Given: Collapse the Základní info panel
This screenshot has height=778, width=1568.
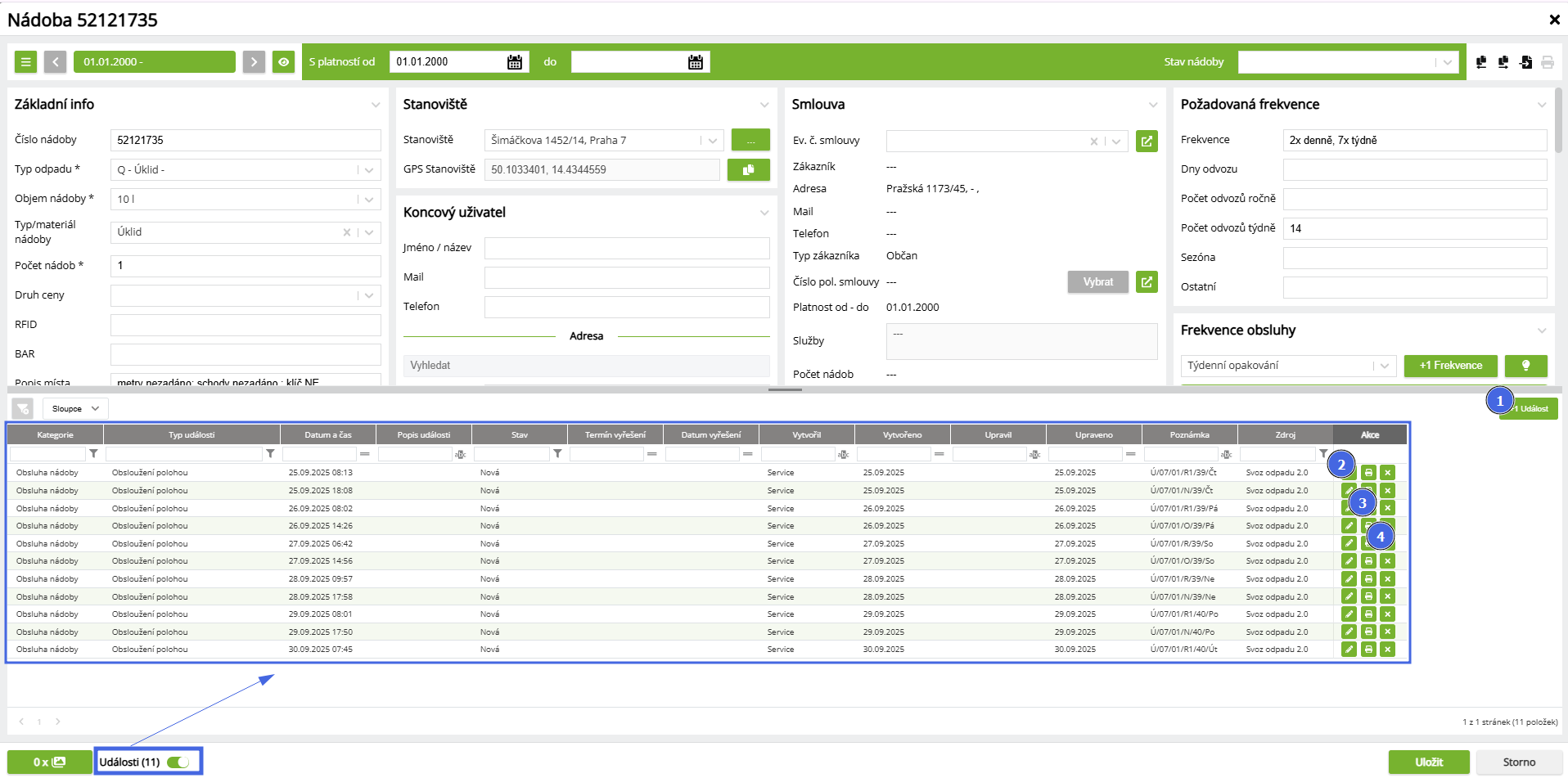Looking at the screenshot, I should tap(376, 105).
